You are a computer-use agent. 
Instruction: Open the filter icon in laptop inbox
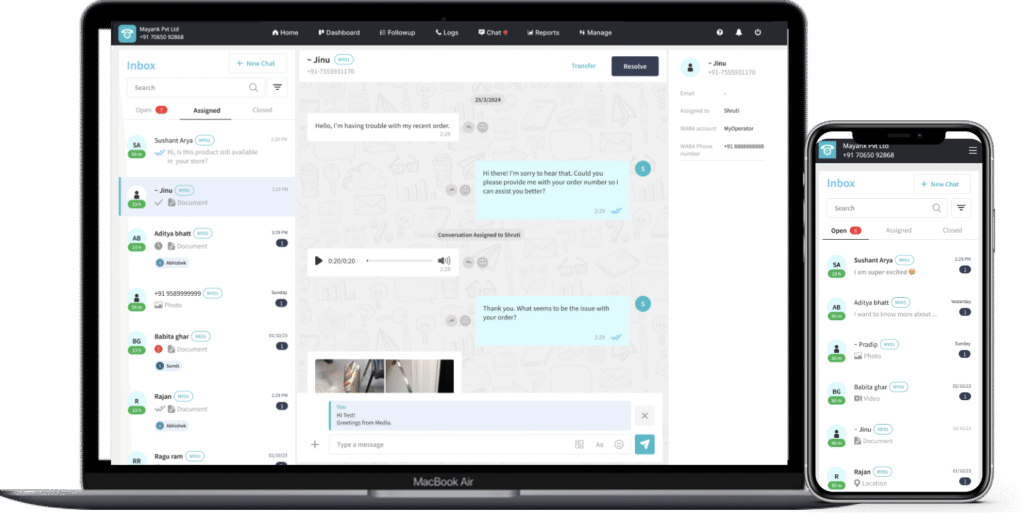tap(278, 88)
